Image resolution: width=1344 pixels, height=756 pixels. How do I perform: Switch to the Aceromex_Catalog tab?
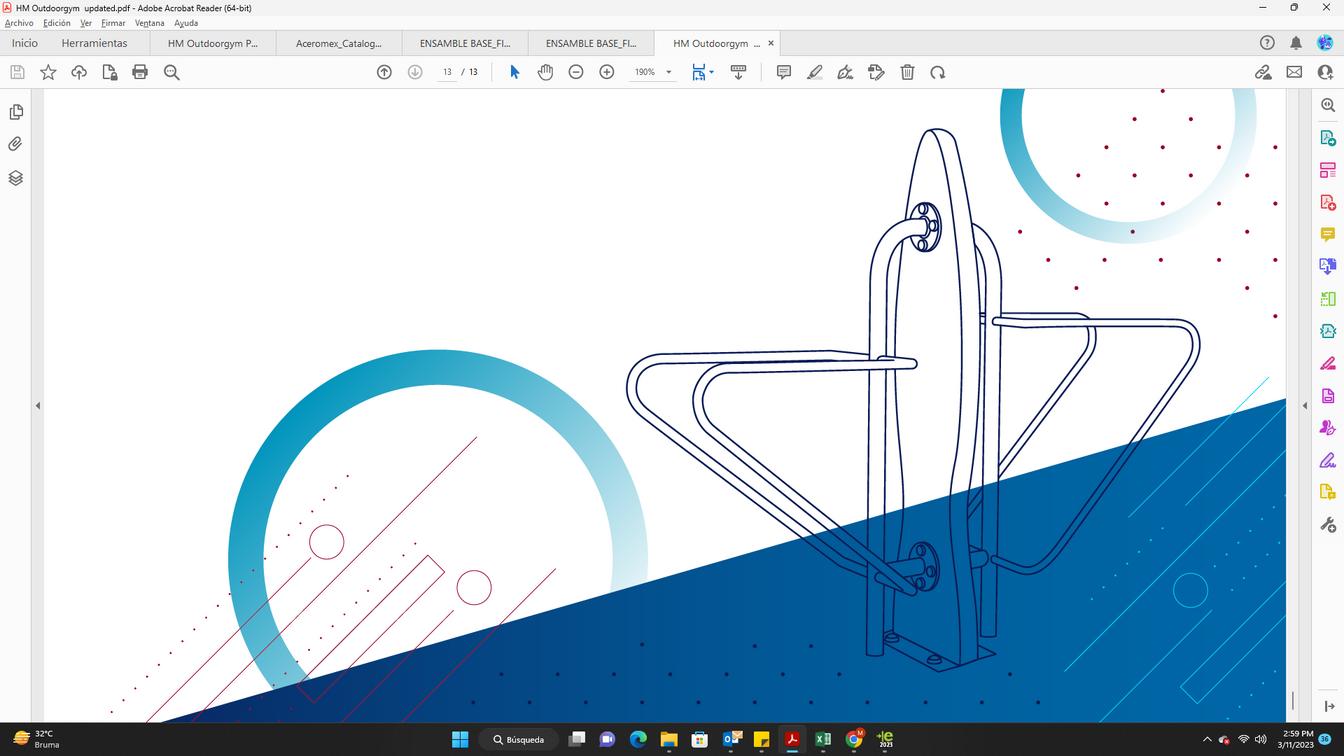click(339, 43)
